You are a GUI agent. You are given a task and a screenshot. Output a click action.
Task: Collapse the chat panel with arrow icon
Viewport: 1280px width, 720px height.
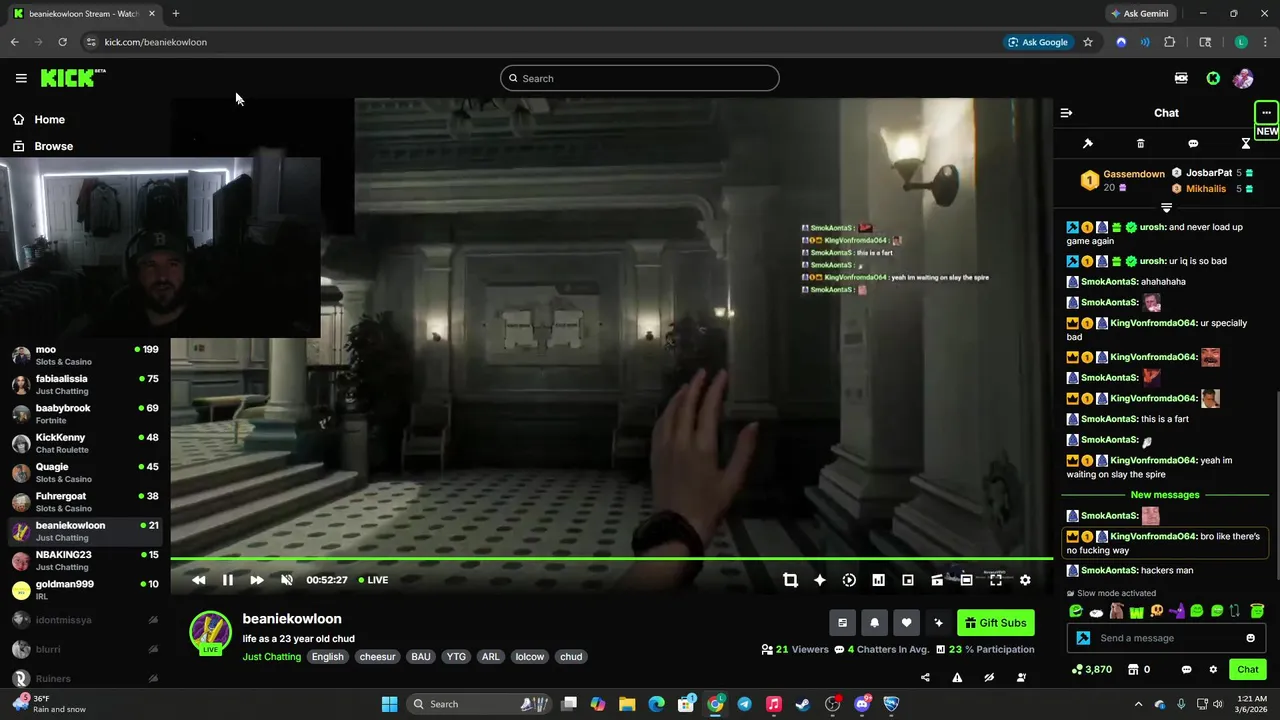(1066, 113)
